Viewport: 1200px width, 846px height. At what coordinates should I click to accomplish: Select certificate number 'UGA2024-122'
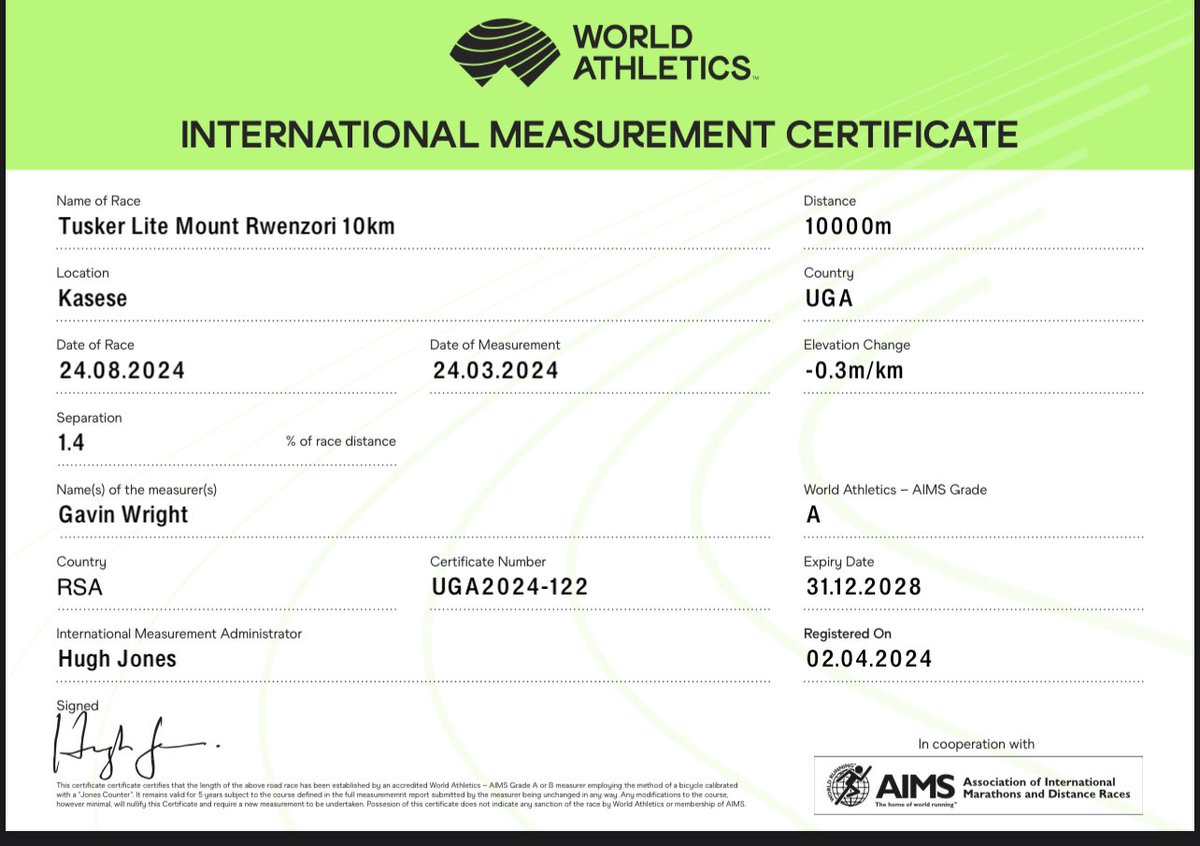[x=509, y=587]
